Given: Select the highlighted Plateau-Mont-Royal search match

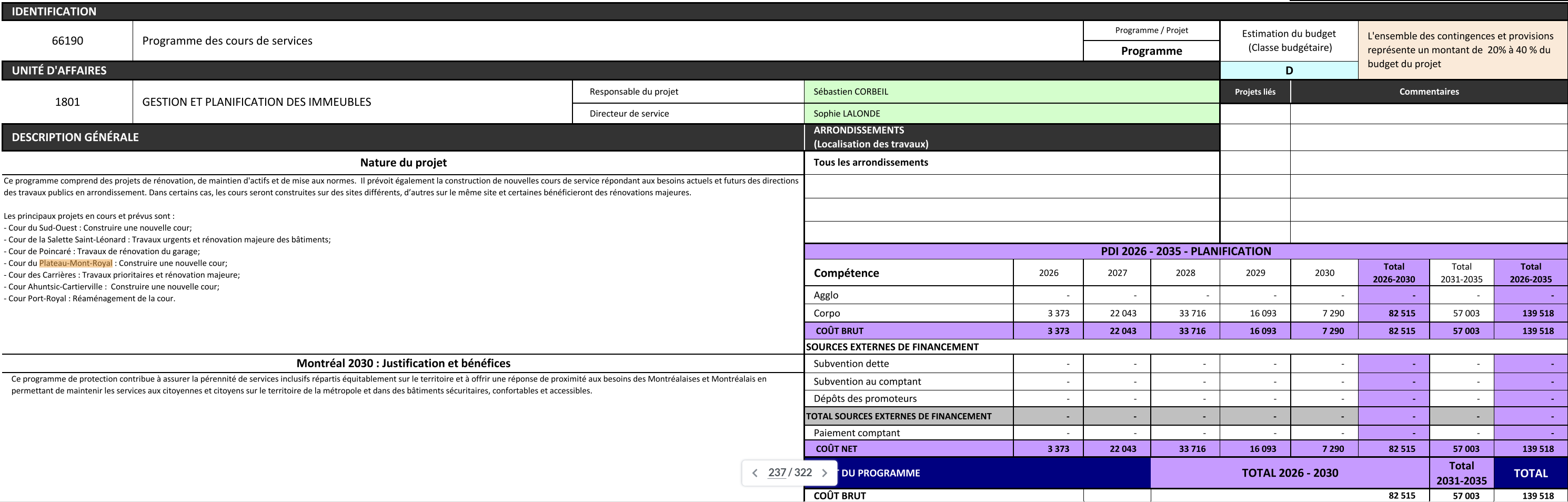Looking at the screenshot, I should (76, 264).
